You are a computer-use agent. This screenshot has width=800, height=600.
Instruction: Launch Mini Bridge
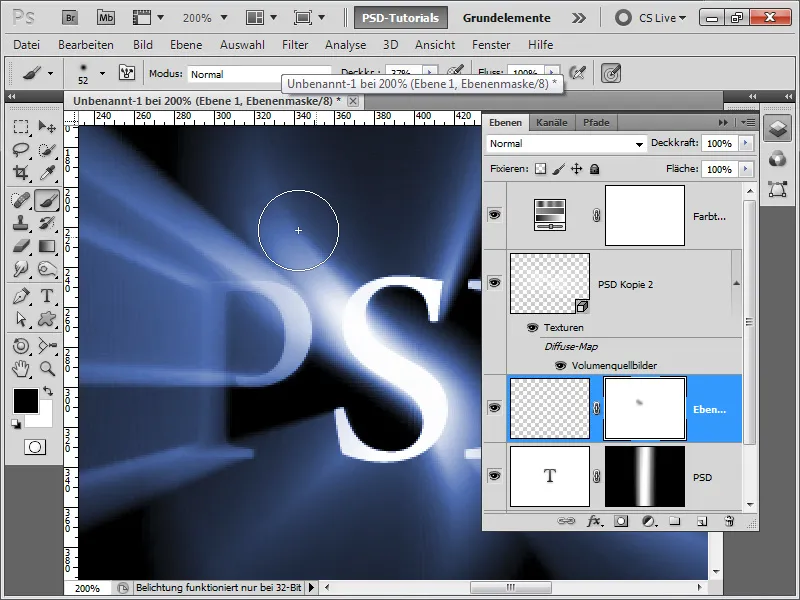point(106,18)
